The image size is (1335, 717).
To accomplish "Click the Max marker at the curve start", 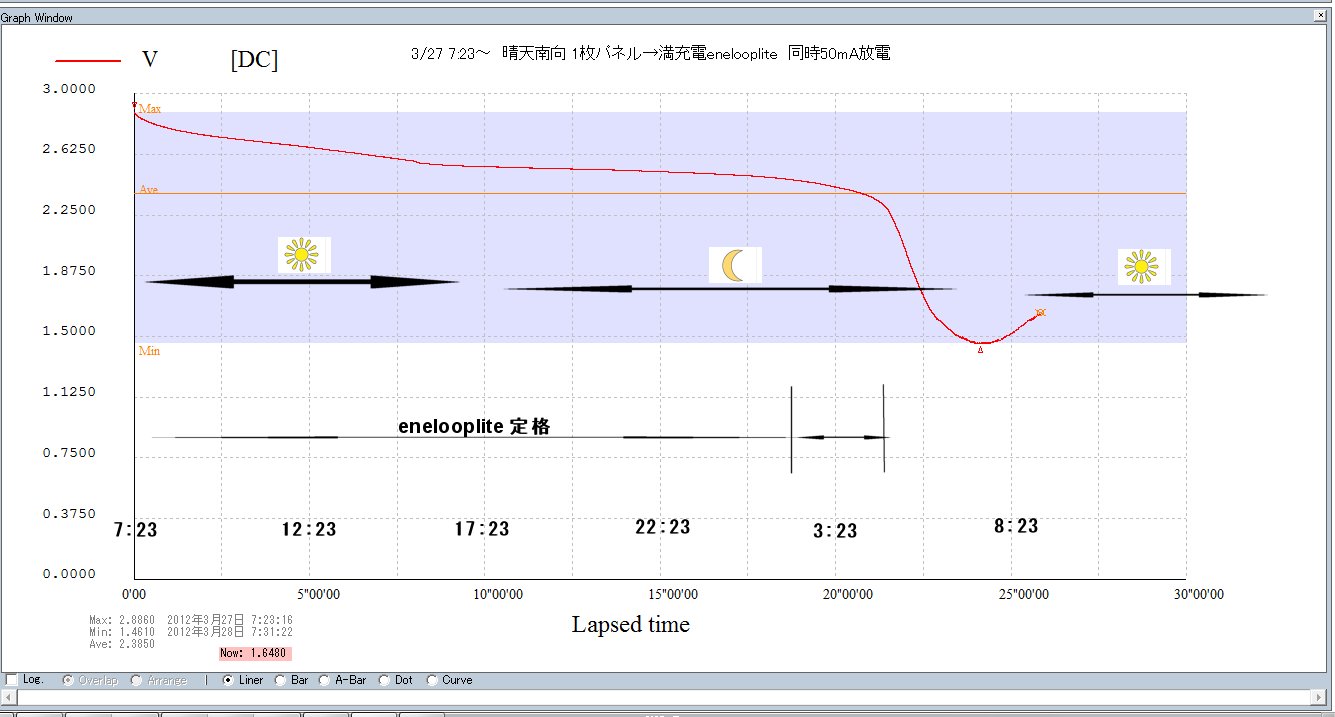I will 134,105.
